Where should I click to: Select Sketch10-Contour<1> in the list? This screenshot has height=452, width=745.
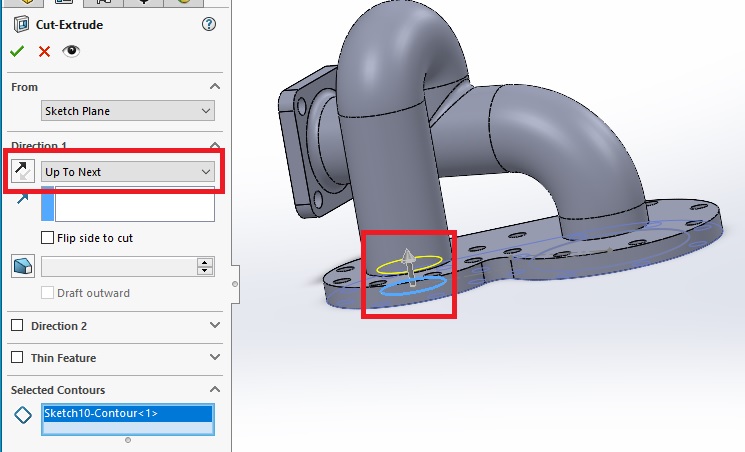(127, 414)
